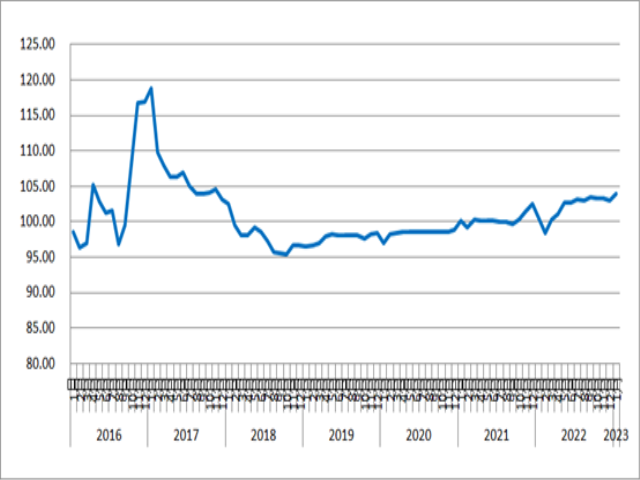Click the line's highest peak near 119

pos(151,88)
